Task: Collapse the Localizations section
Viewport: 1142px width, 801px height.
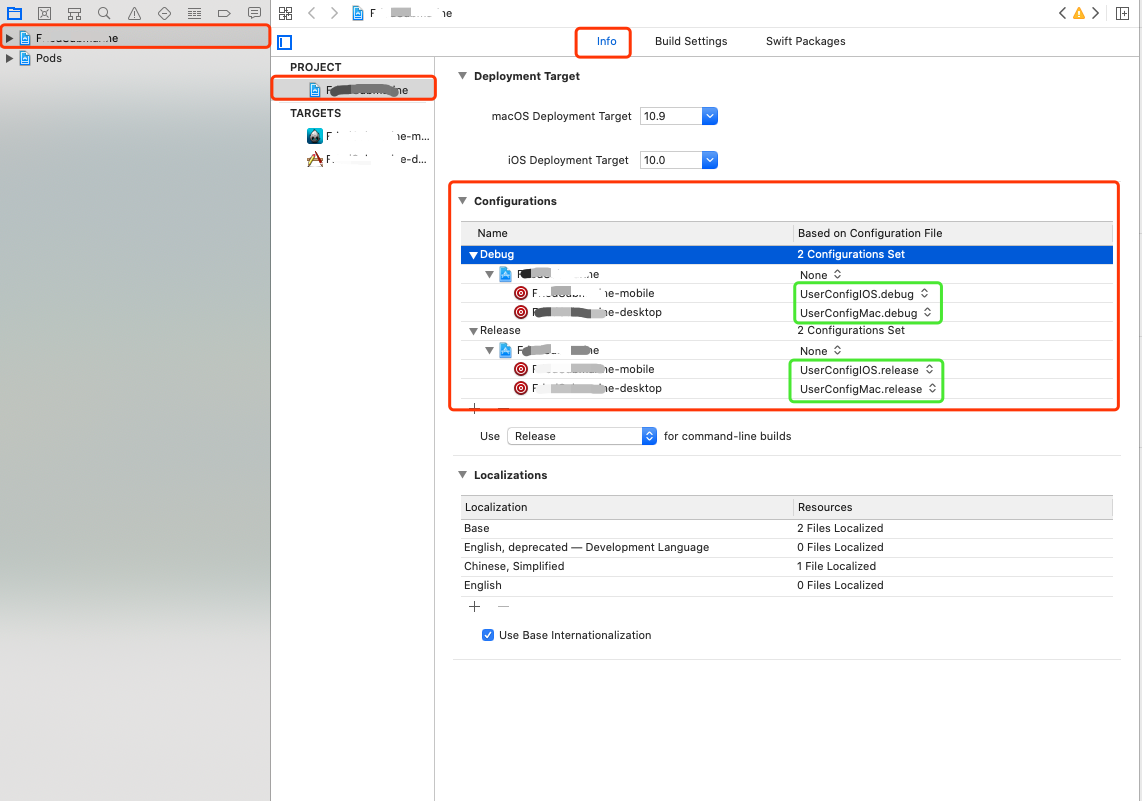Action: [x=462, y=475]
